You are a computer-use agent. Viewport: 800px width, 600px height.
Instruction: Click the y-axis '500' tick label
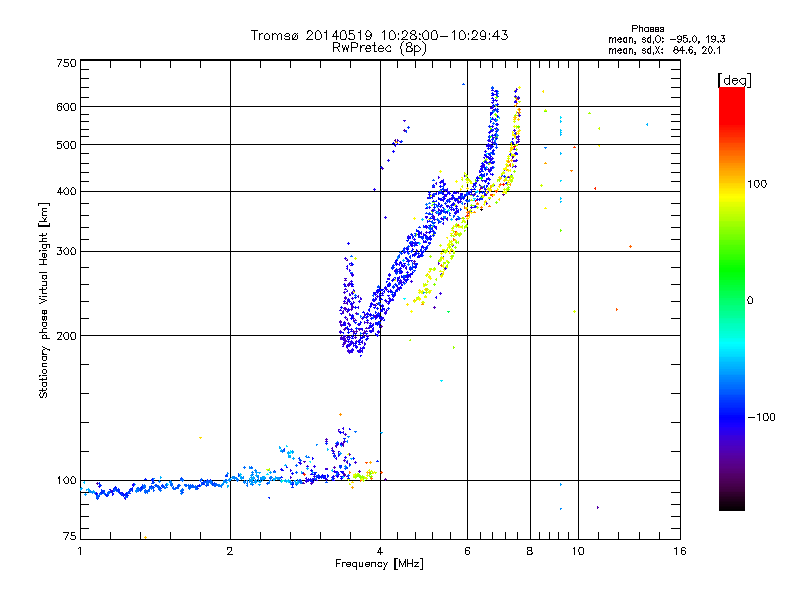(66, 145)
